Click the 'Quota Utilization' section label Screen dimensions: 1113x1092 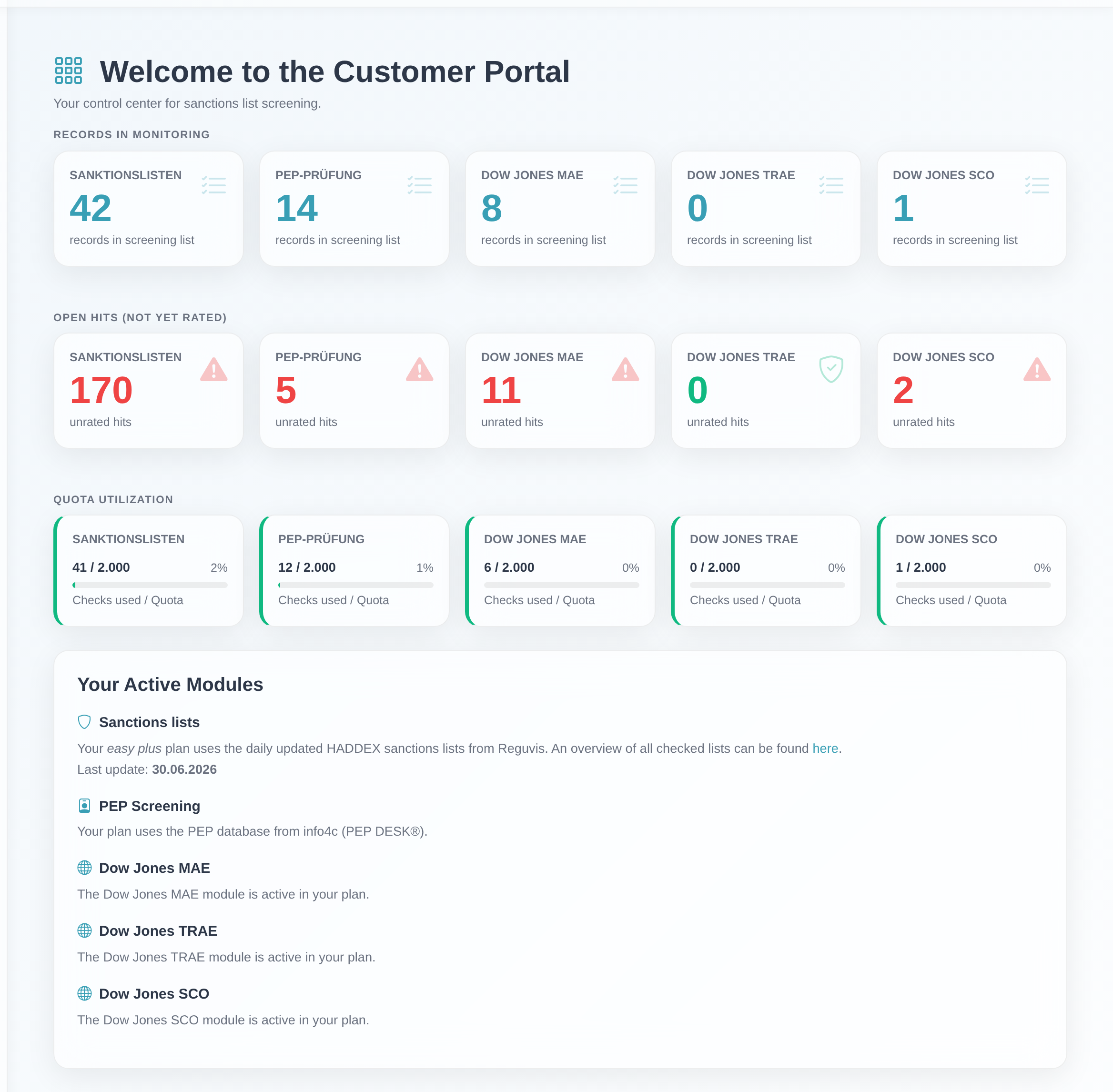pyautogui.click(x=113, y=499)
